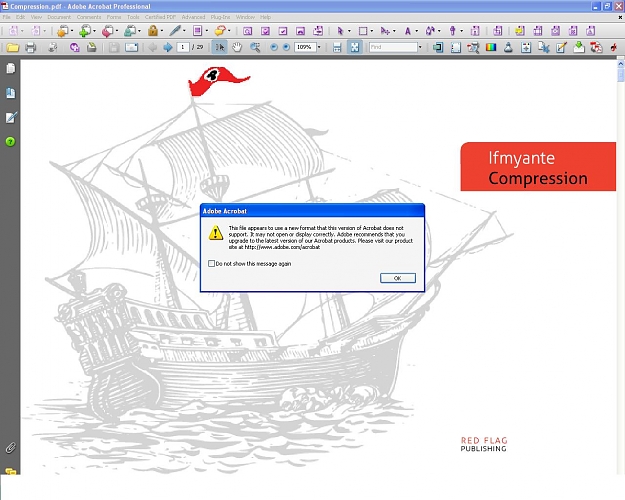Click the OK button in the Adobe Acrobat dialog

click(397, 278)
